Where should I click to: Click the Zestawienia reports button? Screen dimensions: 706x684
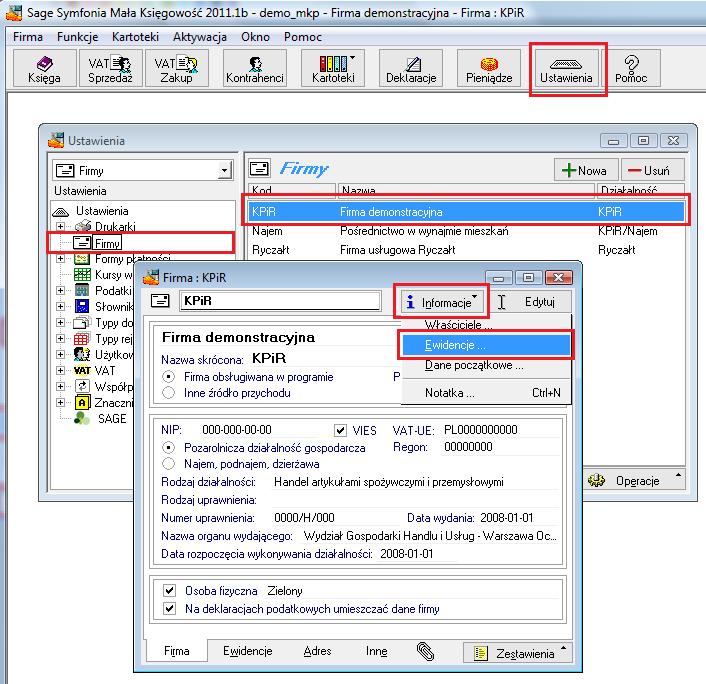point(518,653)
